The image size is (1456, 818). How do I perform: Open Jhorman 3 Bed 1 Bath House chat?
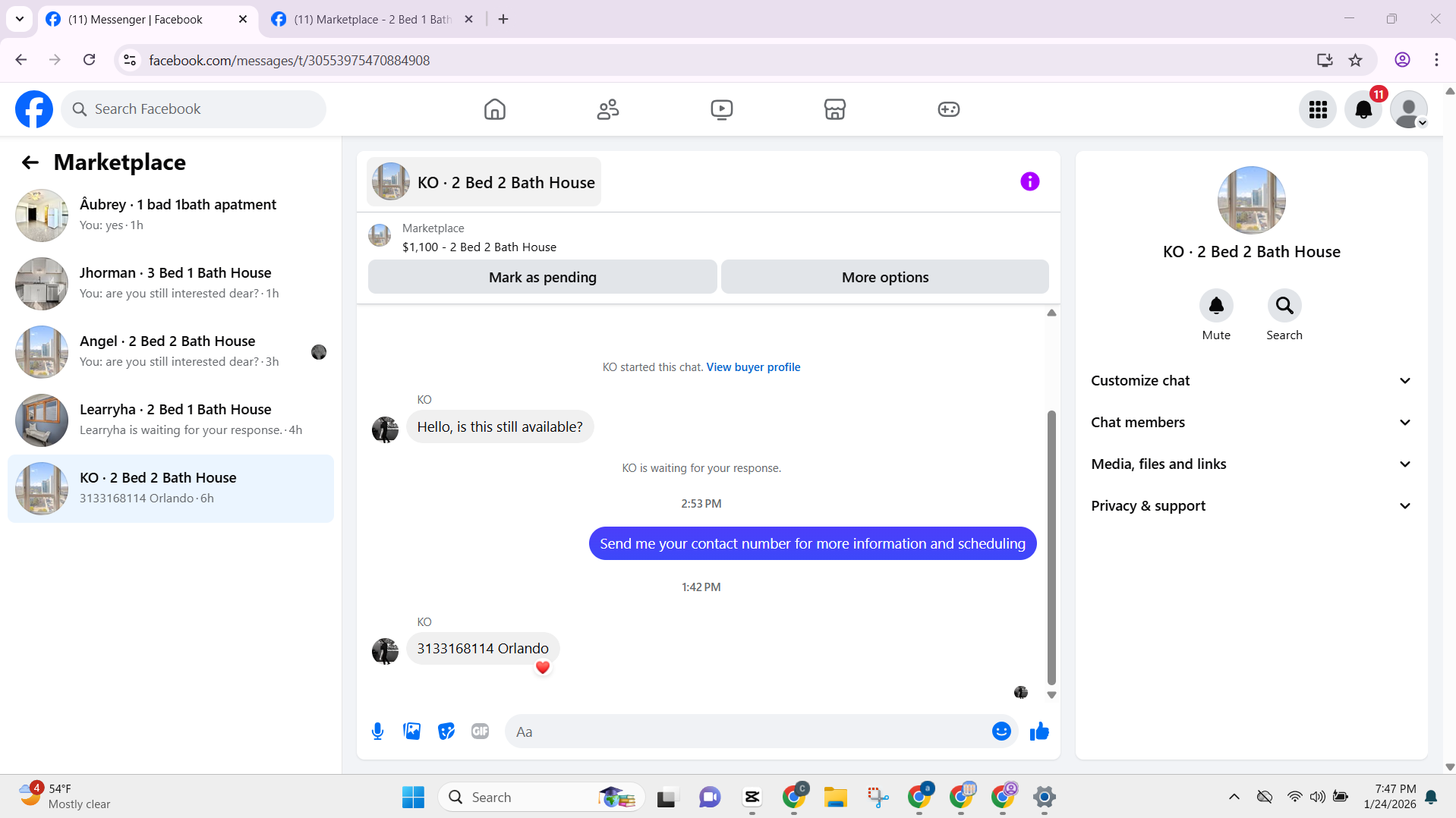[171, 284]
